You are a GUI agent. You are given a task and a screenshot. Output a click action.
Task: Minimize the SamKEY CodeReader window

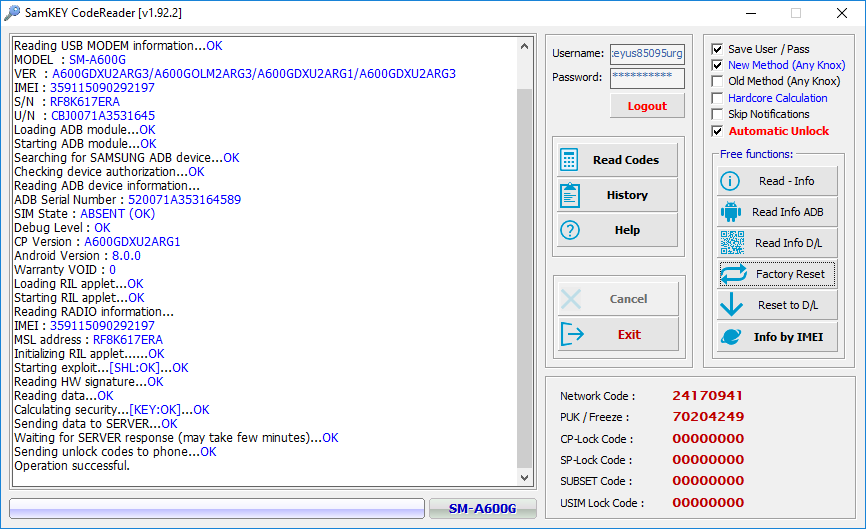coord(751,13)
